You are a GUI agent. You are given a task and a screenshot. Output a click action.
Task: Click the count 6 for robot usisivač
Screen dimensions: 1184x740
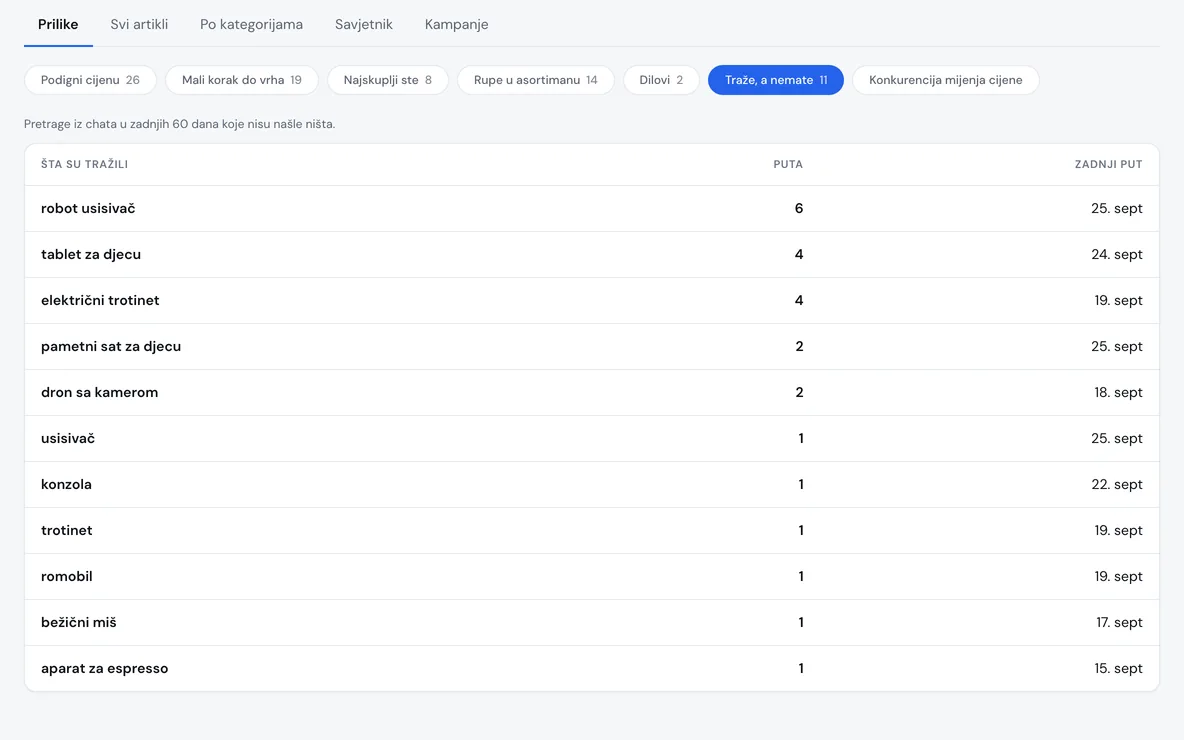pyautogui.click(x=799, y=208)
